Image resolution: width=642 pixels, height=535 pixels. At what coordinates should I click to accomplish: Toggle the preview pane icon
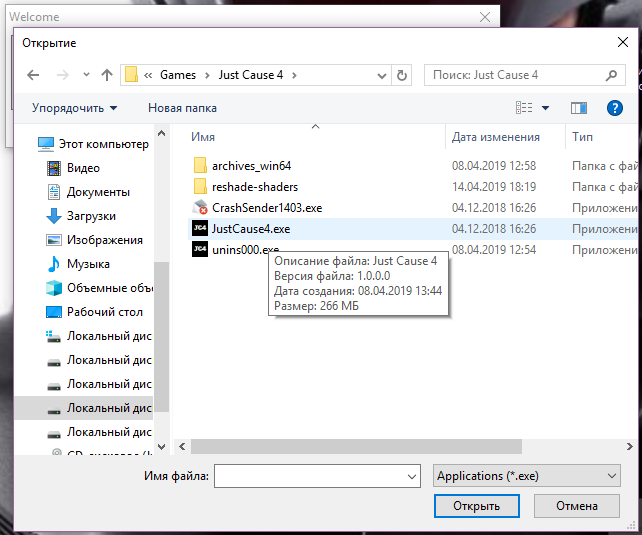[x=579, y=108]
